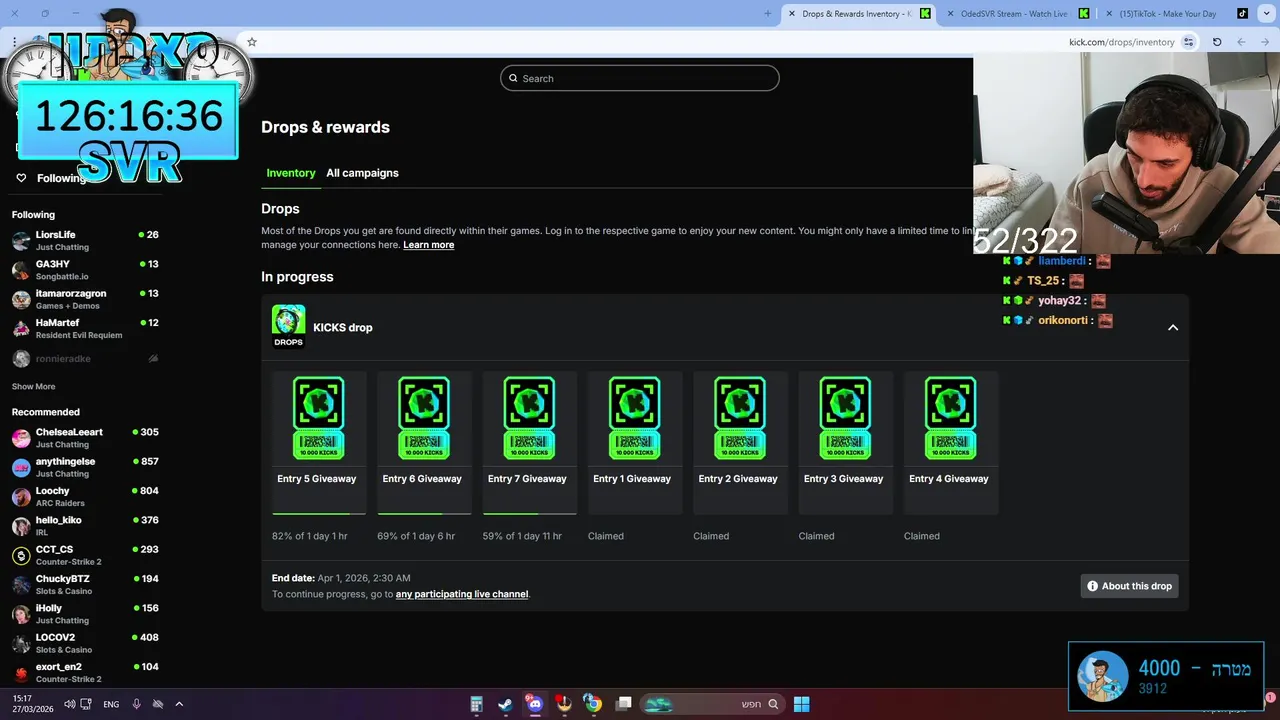Viewport: 1280px width, 720px height.
Task: Expand hidden system tray icons chevron
Action: [179, 704]
